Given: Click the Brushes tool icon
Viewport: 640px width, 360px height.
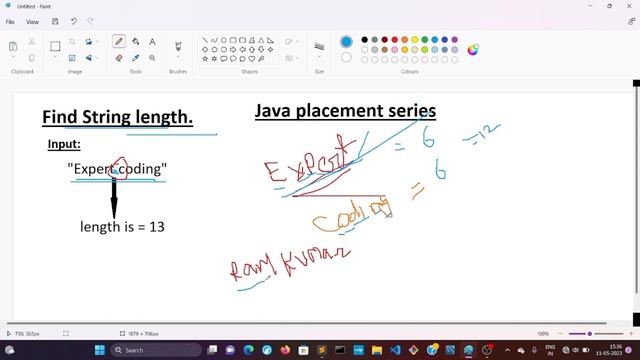Looking at the screenshot, I should click(178, 46).
